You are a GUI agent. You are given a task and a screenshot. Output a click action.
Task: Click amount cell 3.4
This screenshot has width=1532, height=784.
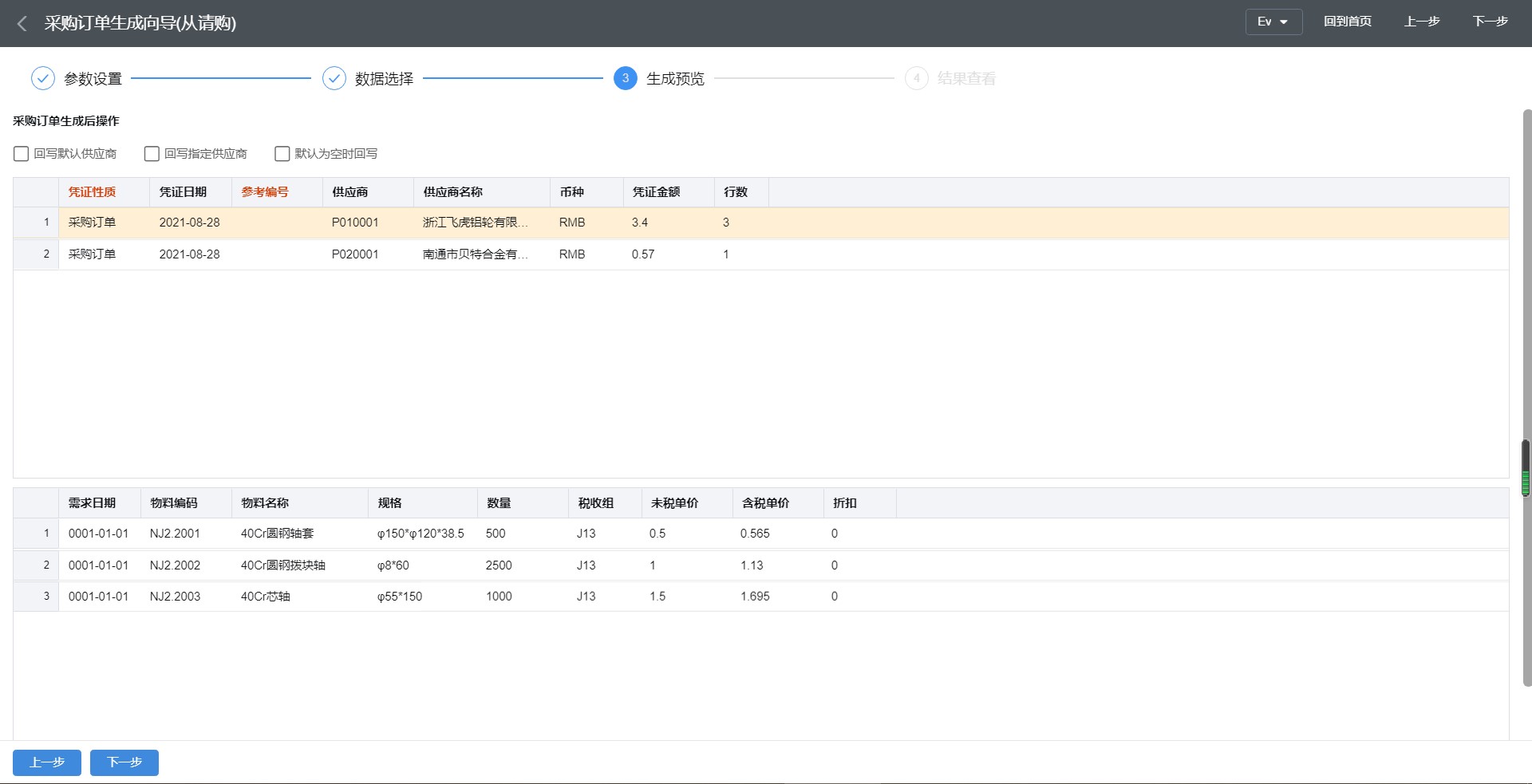[640, 223]
